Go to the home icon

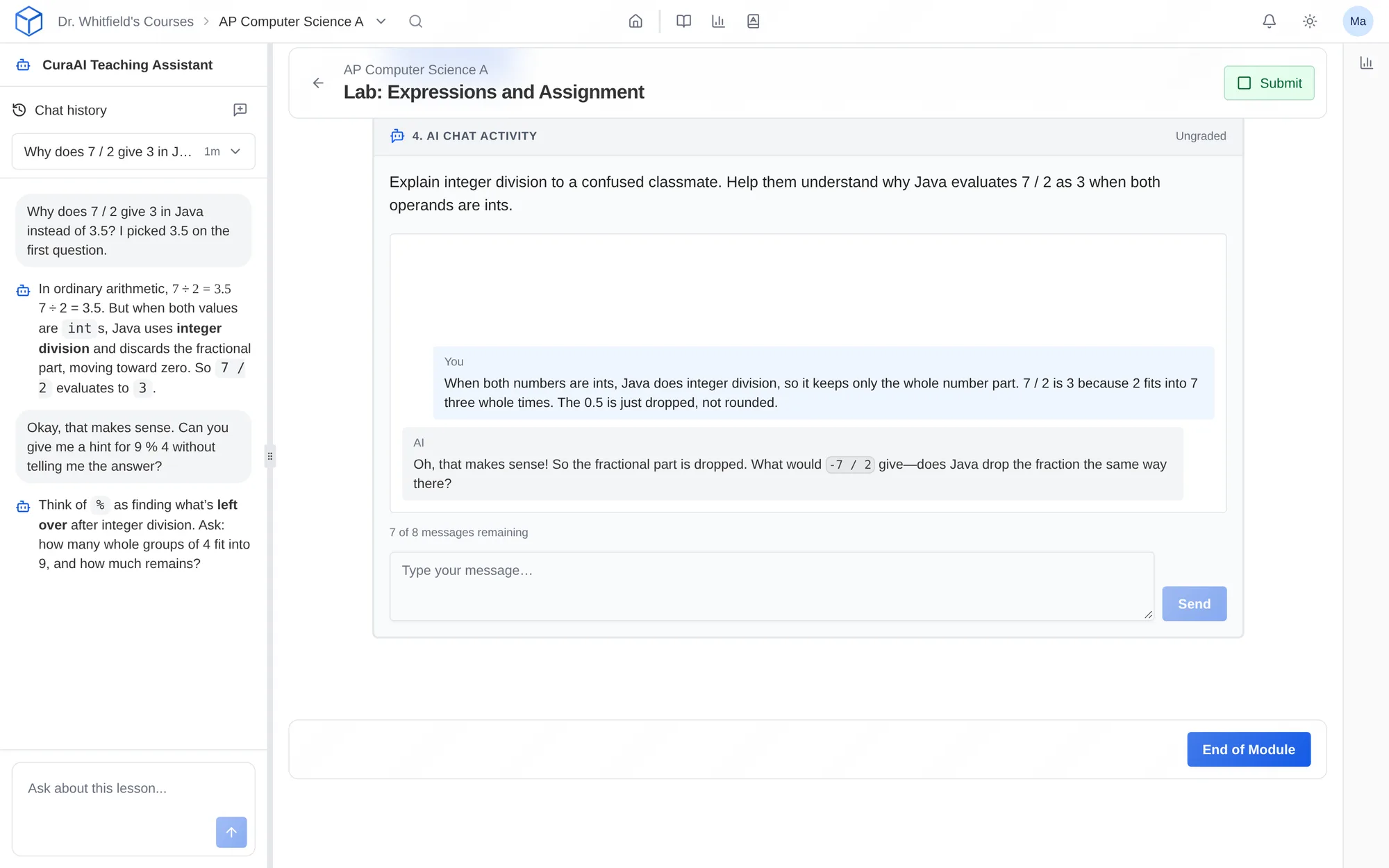tap(635, 21)
